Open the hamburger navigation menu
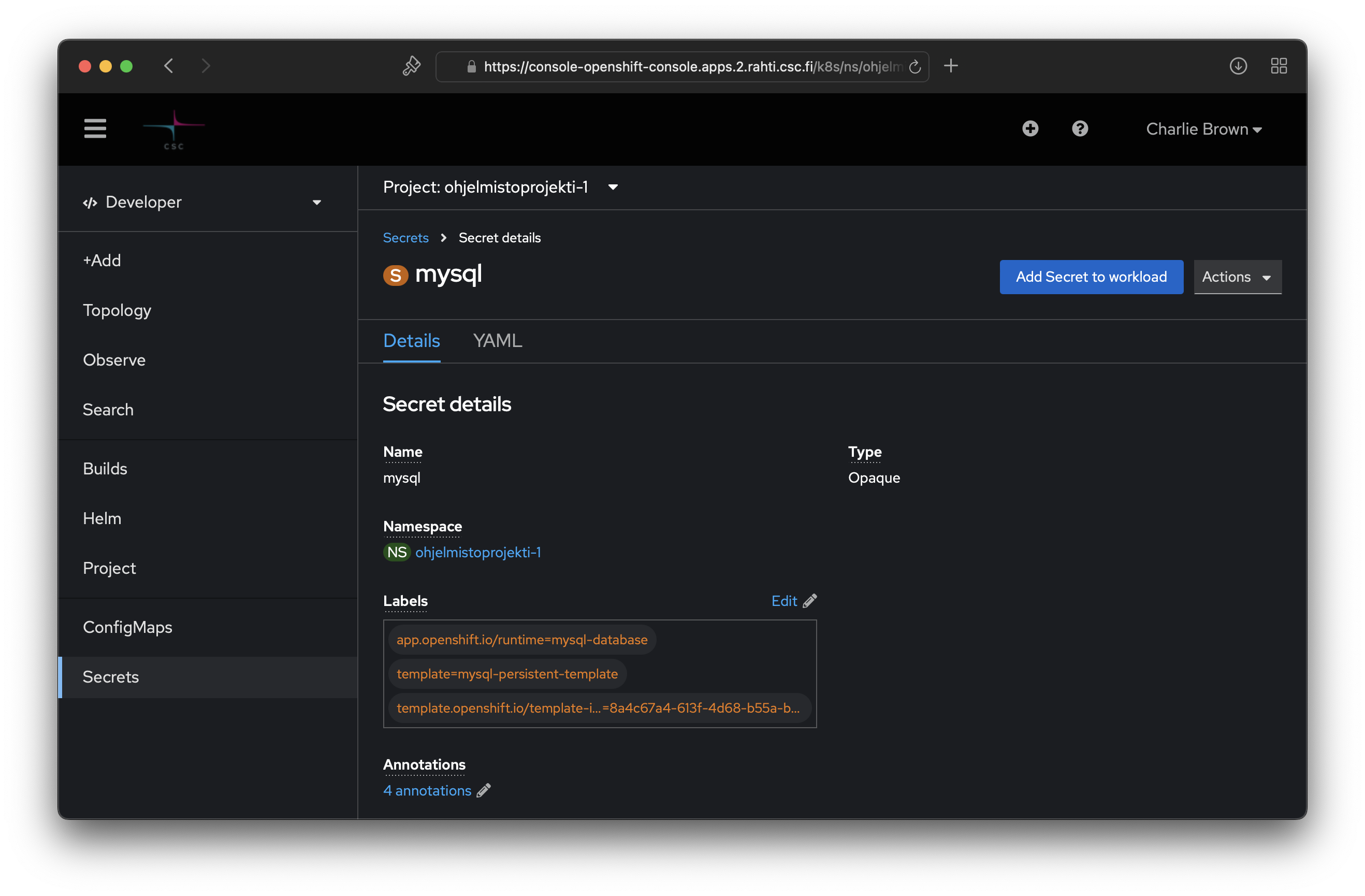 (95, 128)
